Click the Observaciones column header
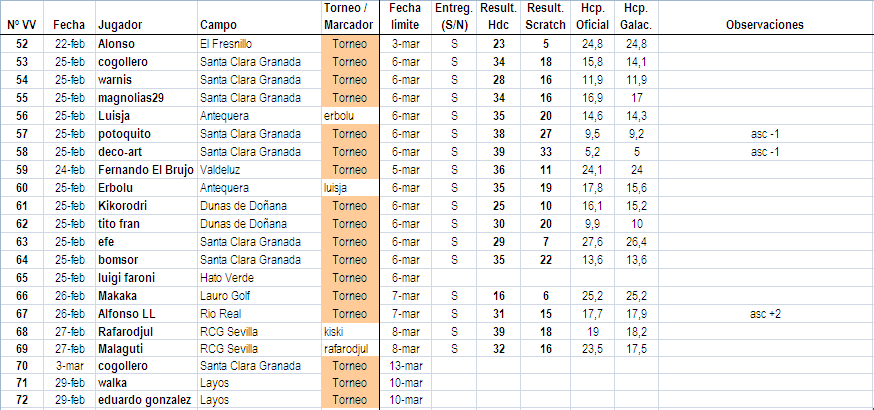Screen dimensions: 874x410 tap(765, 25)
